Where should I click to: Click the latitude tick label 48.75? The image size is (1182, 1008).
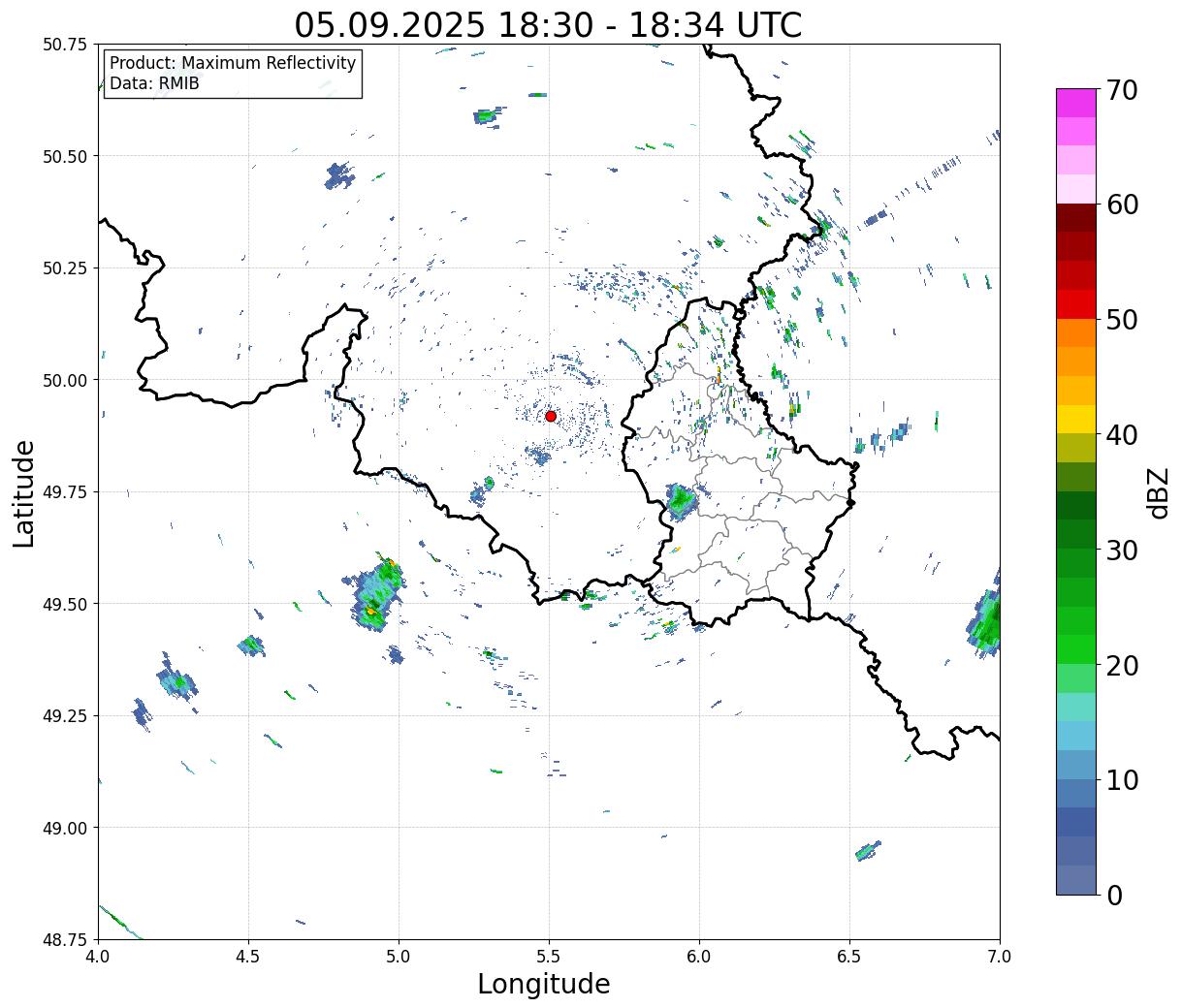[64, 939]
